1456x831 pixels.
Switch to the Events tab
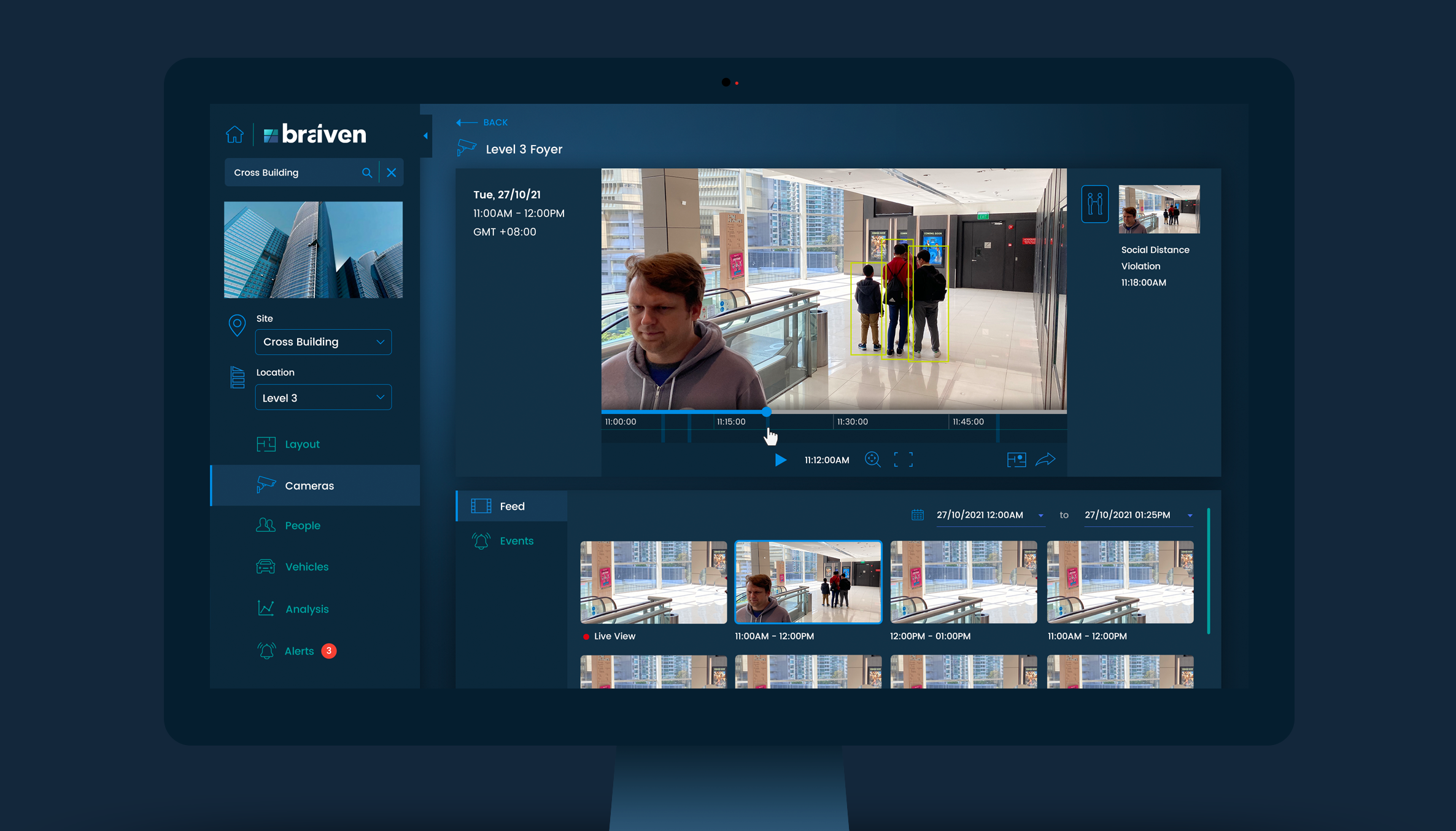(516, 541)
